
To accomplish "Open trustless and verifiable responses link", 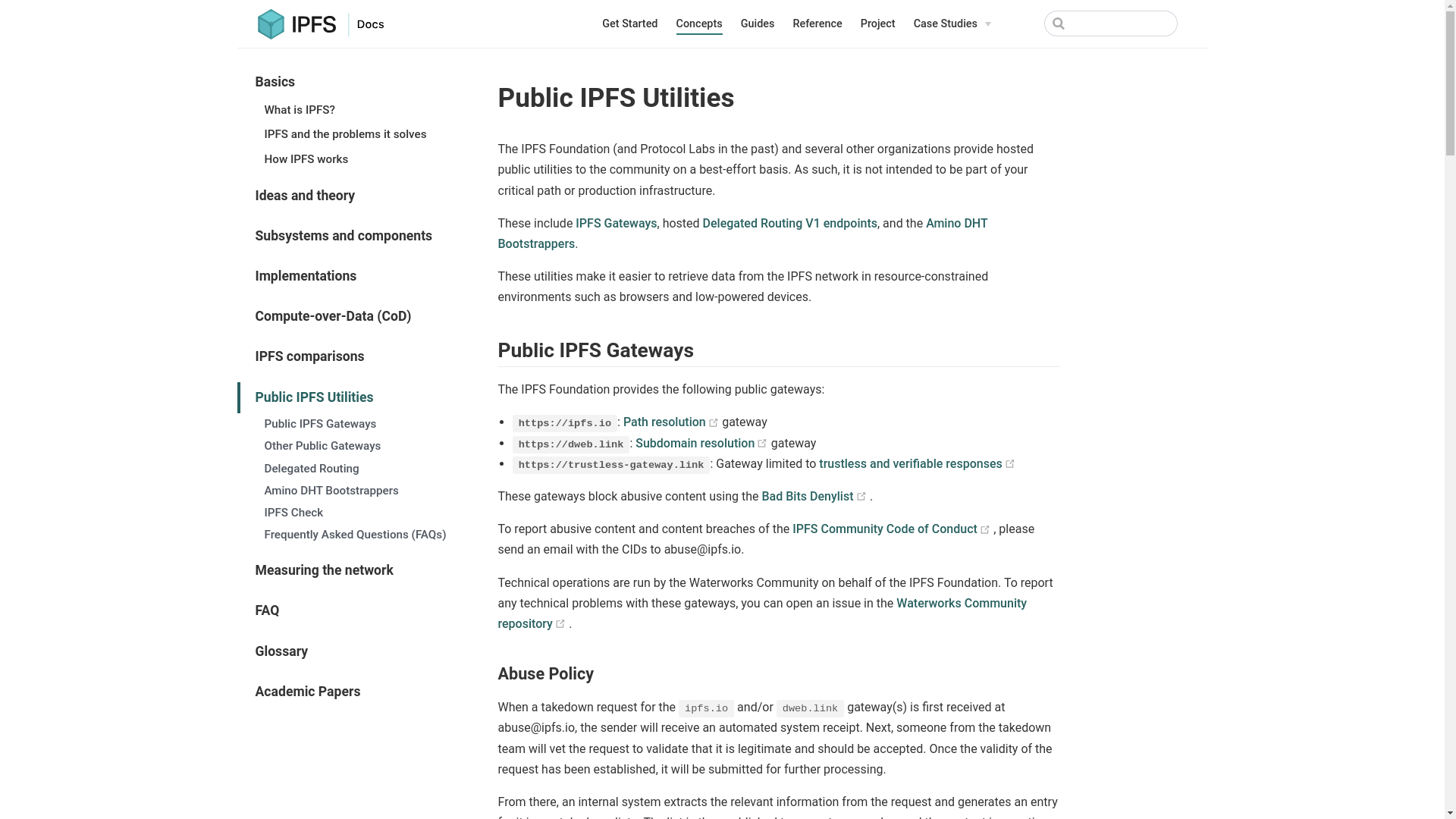I will (x=910, y=464).
